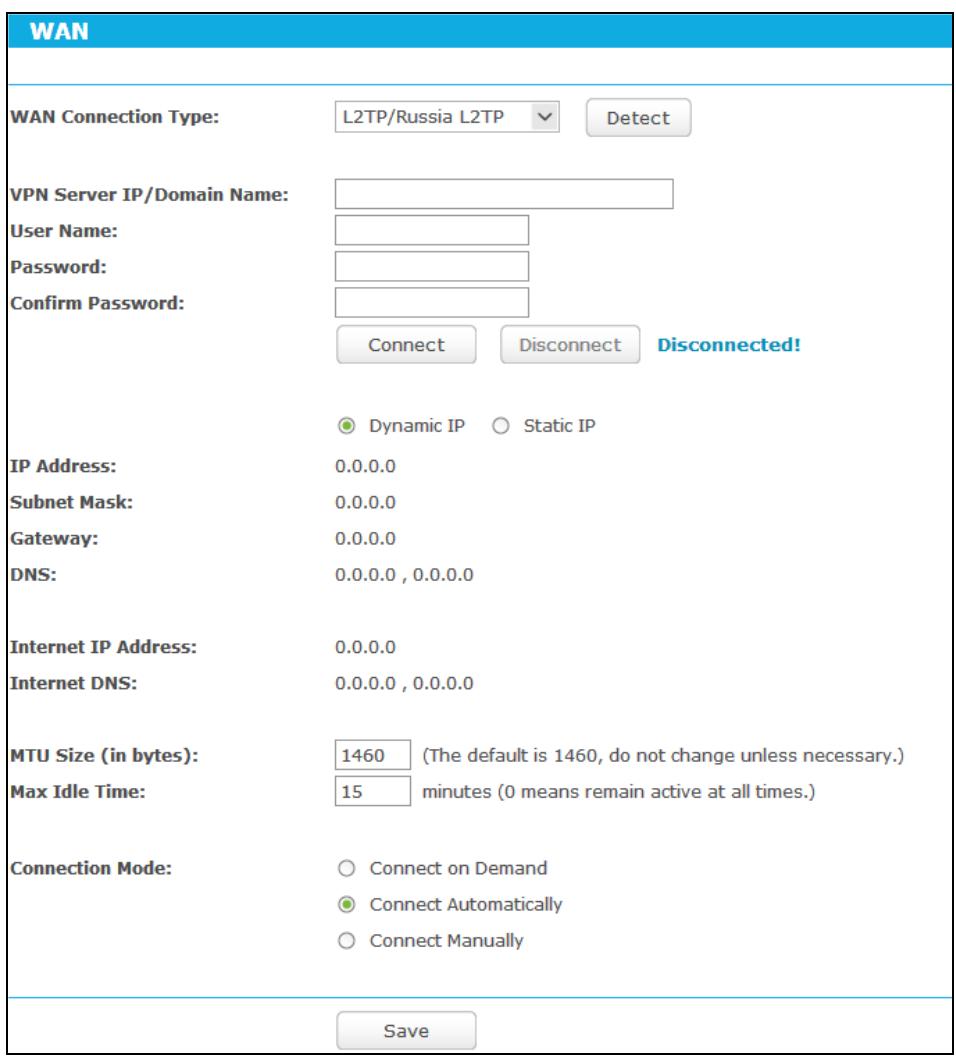This screenshot has height=1056, width=956.
Task: Edit the MTU Size field
Action: click(x=373, y=755)
